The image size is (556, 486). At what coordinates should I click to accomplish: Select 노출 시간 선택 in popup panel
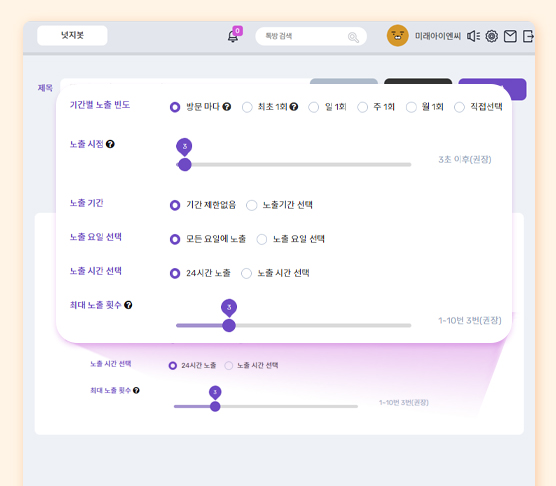246,273
